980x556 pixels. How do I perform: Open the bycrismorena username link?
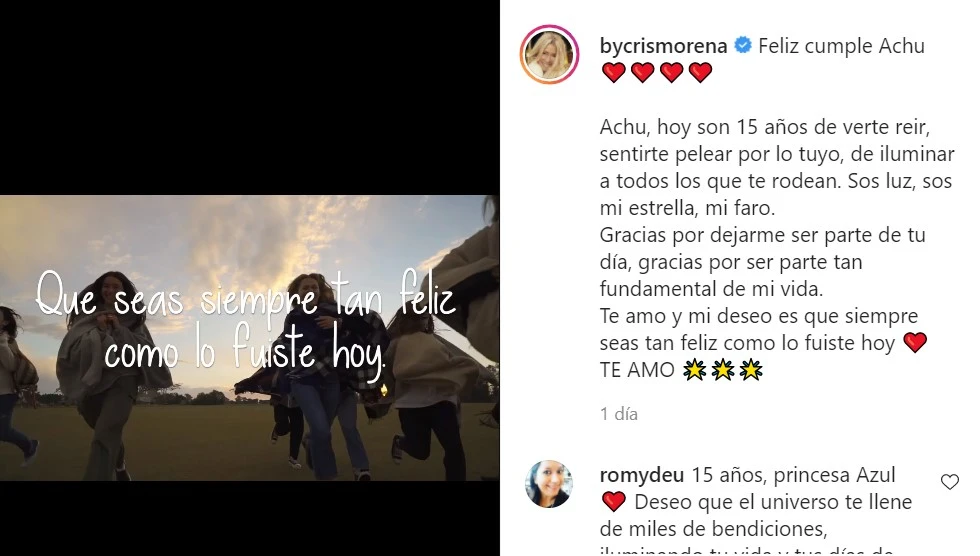(663, 46)
